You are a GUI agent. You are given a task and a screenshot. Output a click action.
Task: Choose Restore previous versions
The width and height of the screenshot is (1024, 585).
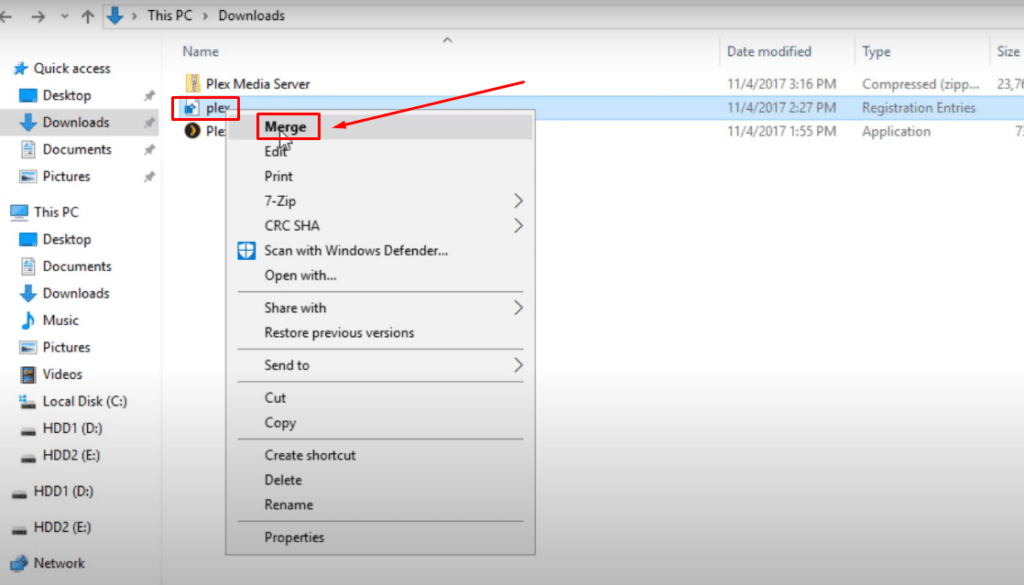click(339, 333)
